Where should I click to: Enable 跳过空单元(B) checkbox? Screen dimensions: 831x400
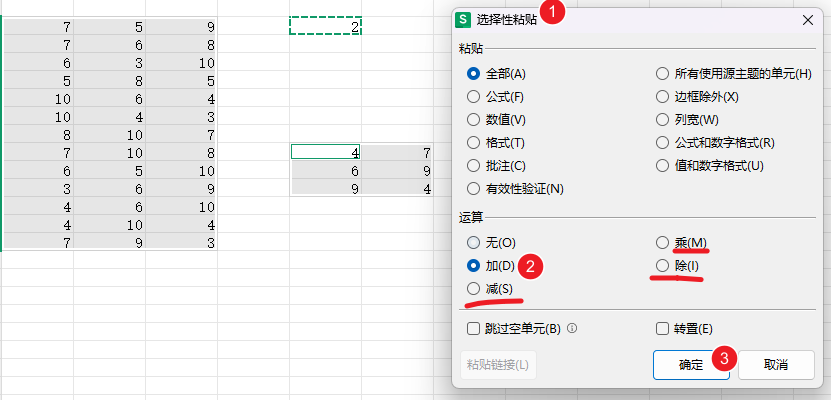(x=474, y=328)
